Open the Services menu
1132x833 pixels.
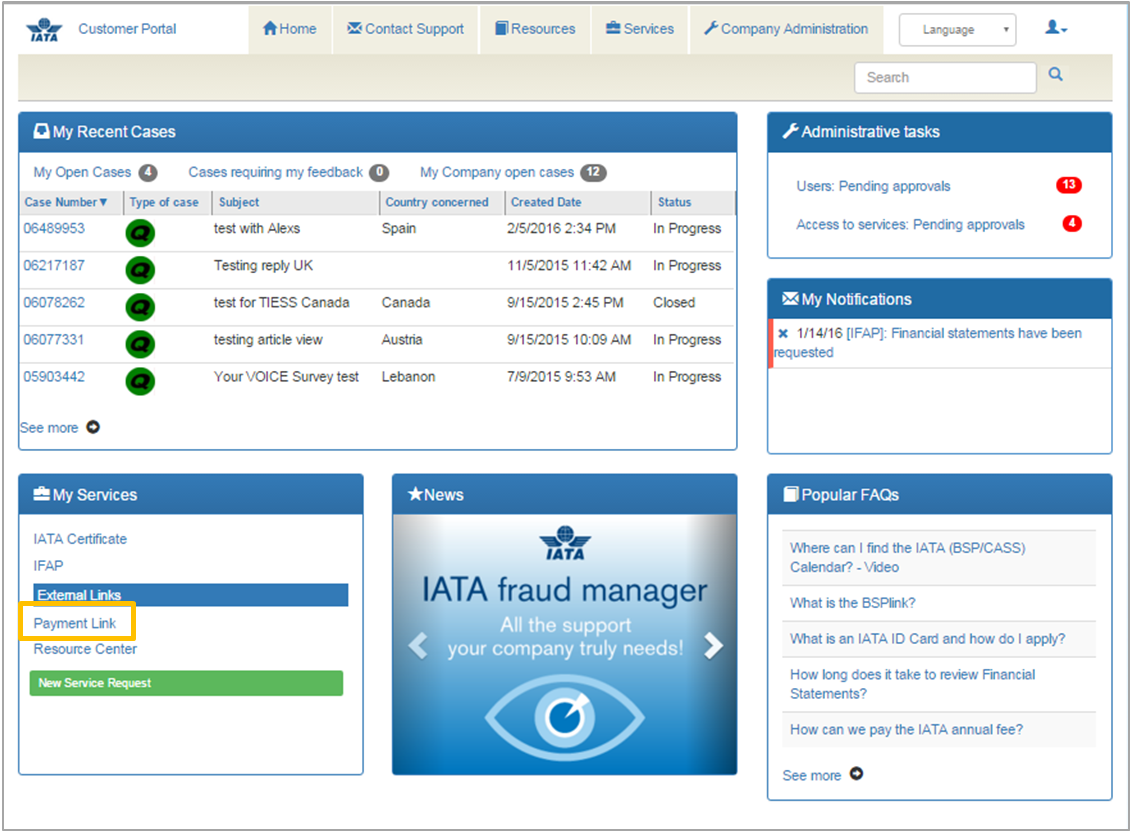tap(640, 29)
